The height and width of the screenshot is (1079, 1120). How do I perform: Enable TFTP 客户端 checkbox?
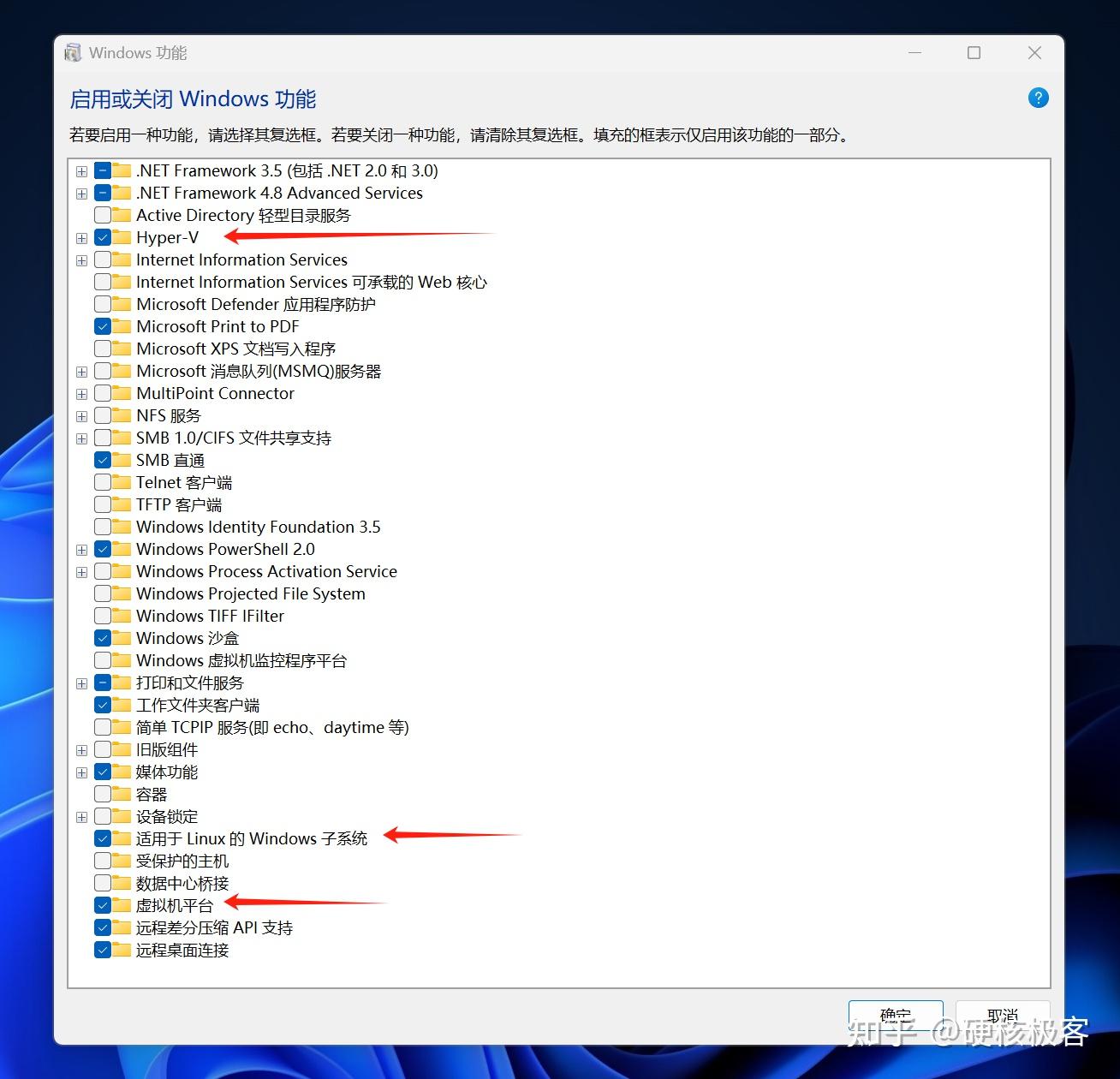point(101,504)
